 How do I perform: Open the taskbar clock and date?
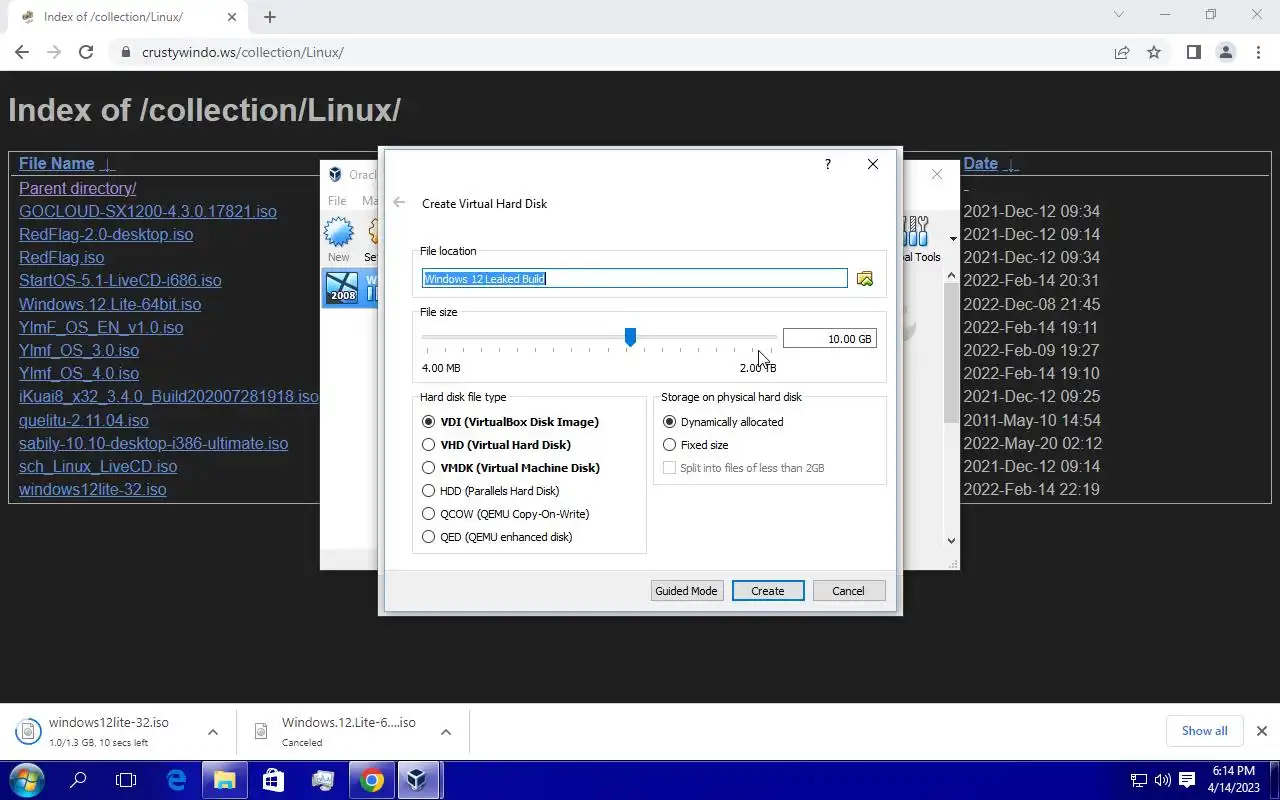point(1233,780)
